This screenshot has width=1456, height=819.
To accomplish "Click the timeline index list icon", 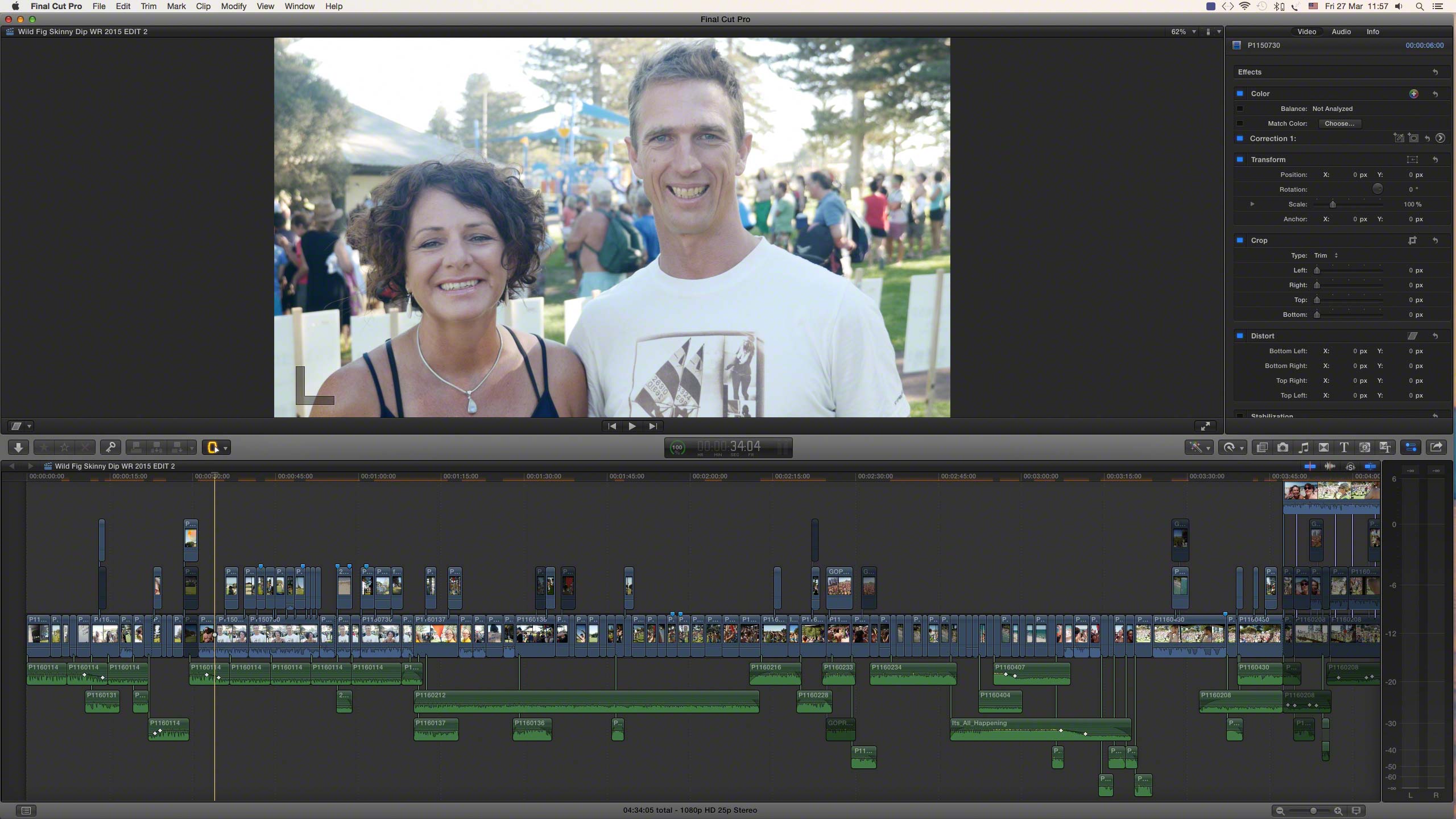I will 26,810.
